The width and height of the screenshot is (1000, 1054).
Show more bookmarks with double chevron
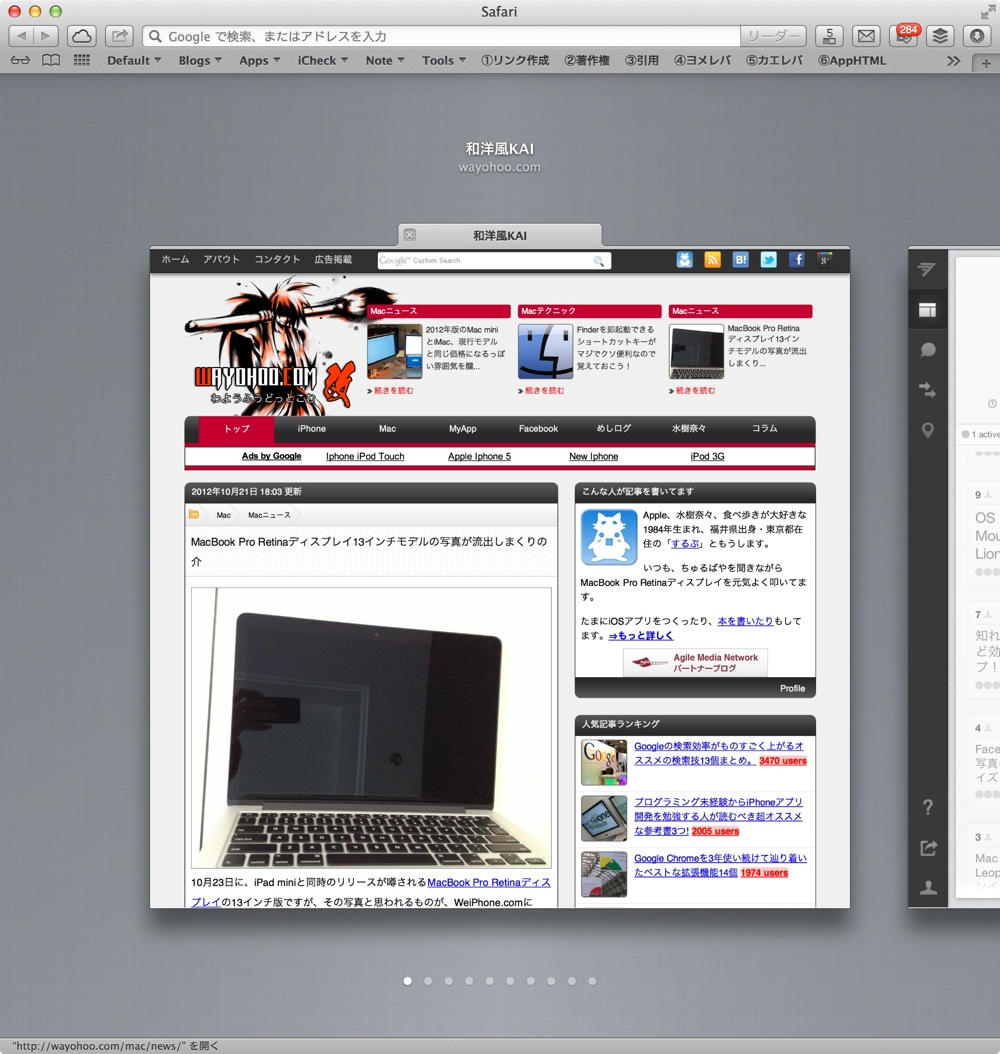pos(953,61)
